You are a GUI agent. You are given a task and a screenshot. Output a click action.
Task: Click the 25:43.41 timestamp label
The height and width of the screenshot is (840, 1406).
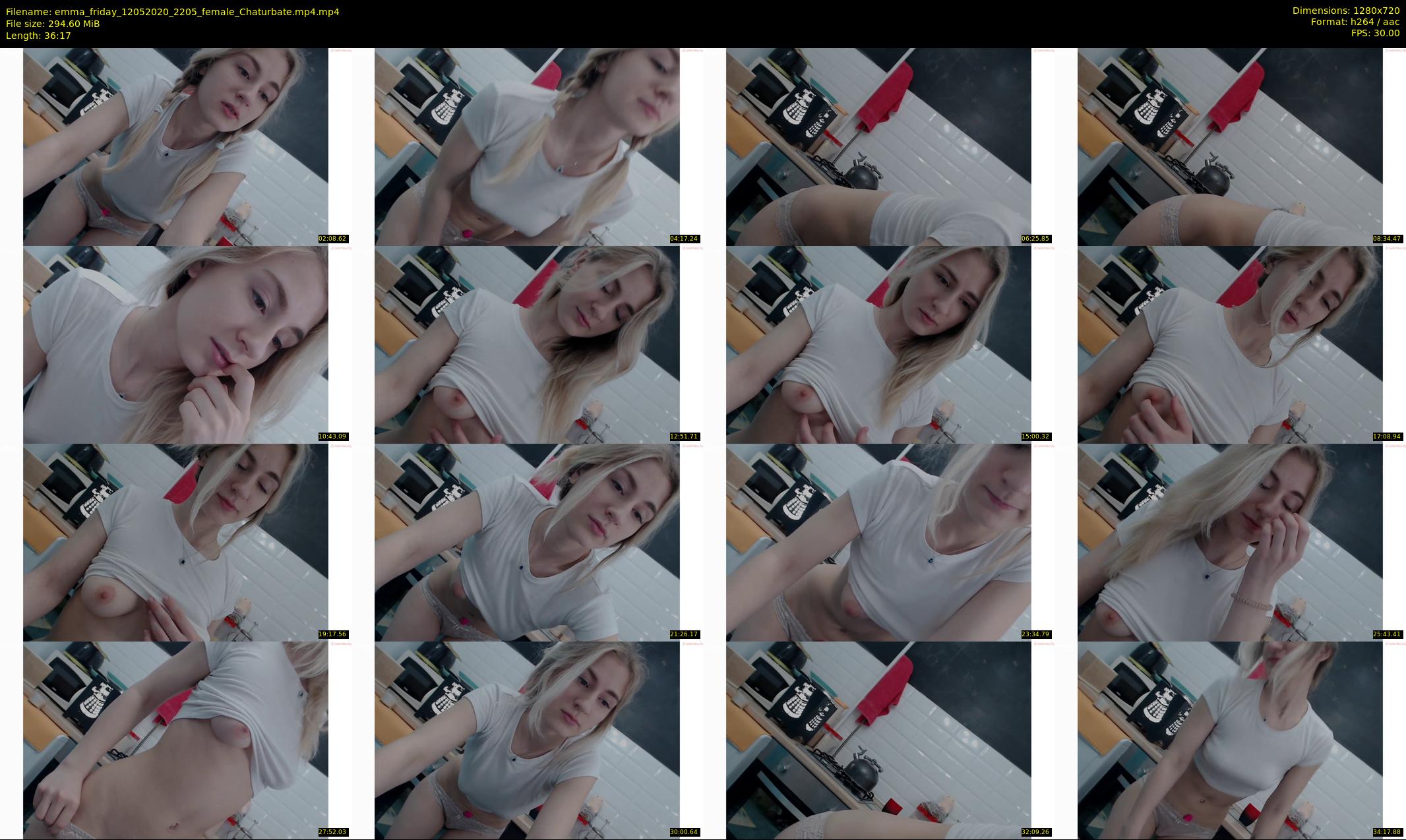click(x=1387, y=634)
